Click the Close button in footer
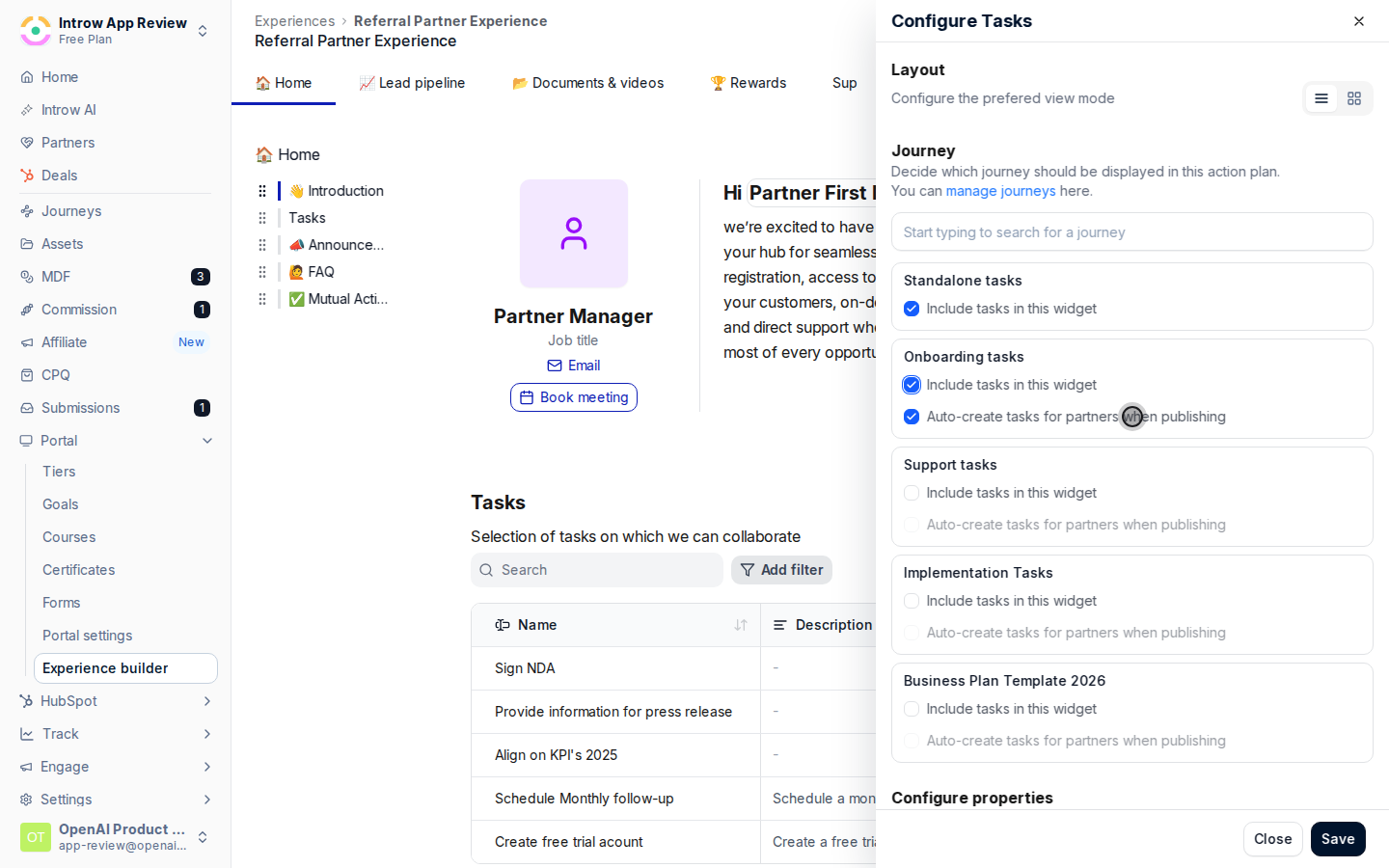The image size is (1389, 868). pyautogui.click(x=1273, y=839)
